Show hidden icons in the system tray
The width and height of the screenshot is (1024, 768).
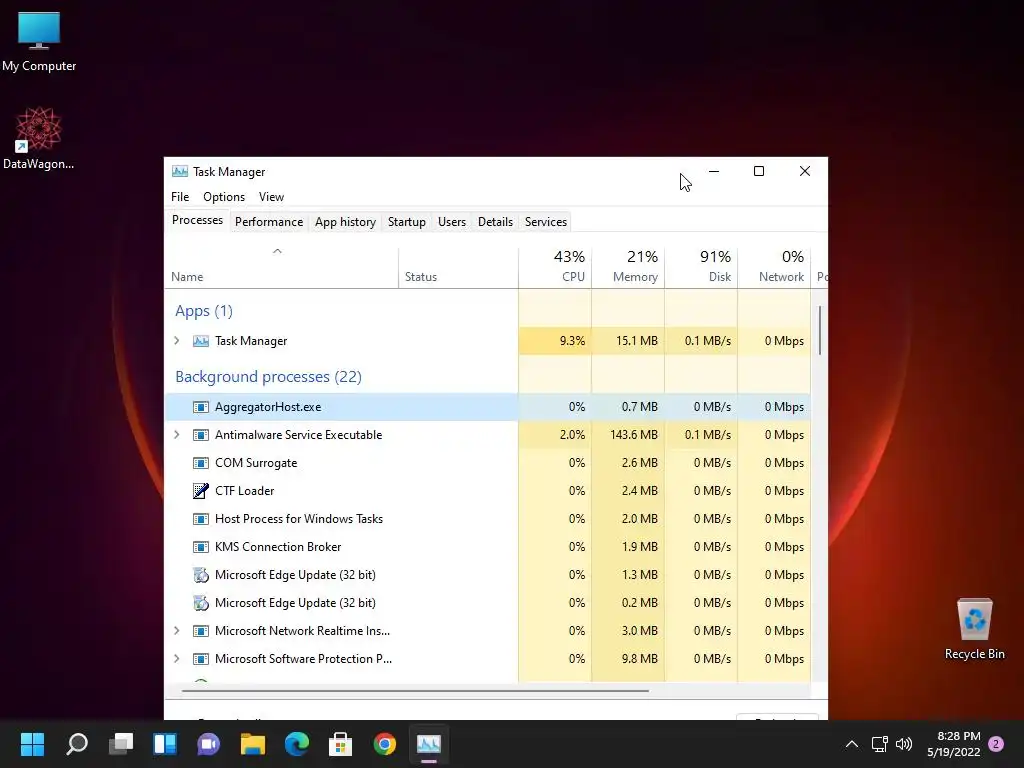point(852,744)
